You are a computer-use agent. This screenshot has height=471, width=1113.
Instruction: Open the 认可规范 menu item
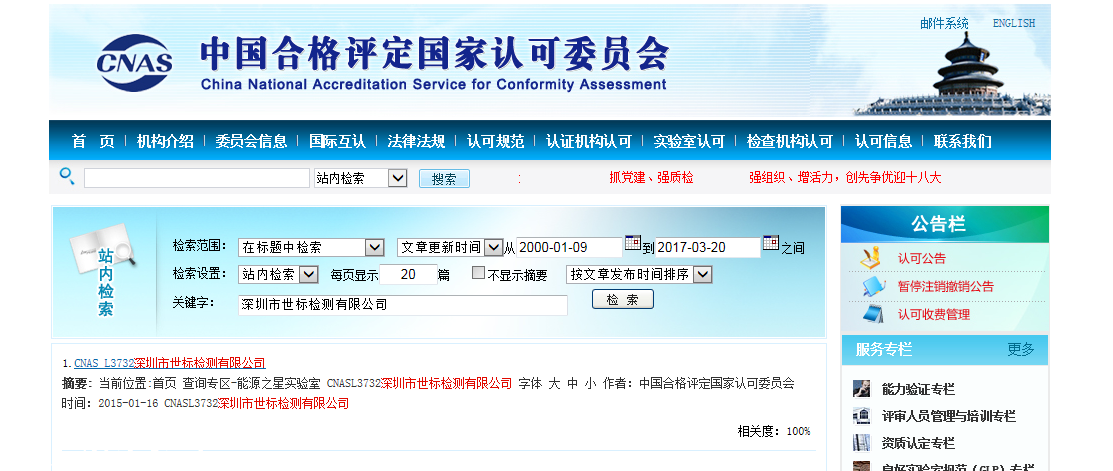(495, 141)
